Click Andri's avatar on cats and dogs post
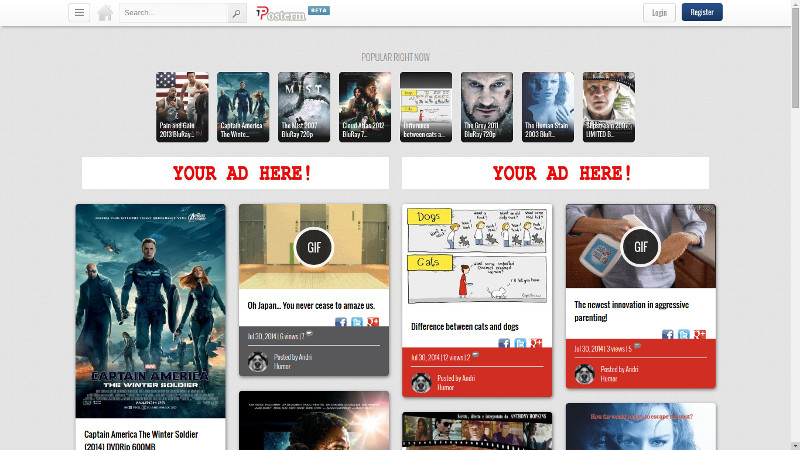Image resolution: width=800 pixels, height=450 pixels. 421,383
